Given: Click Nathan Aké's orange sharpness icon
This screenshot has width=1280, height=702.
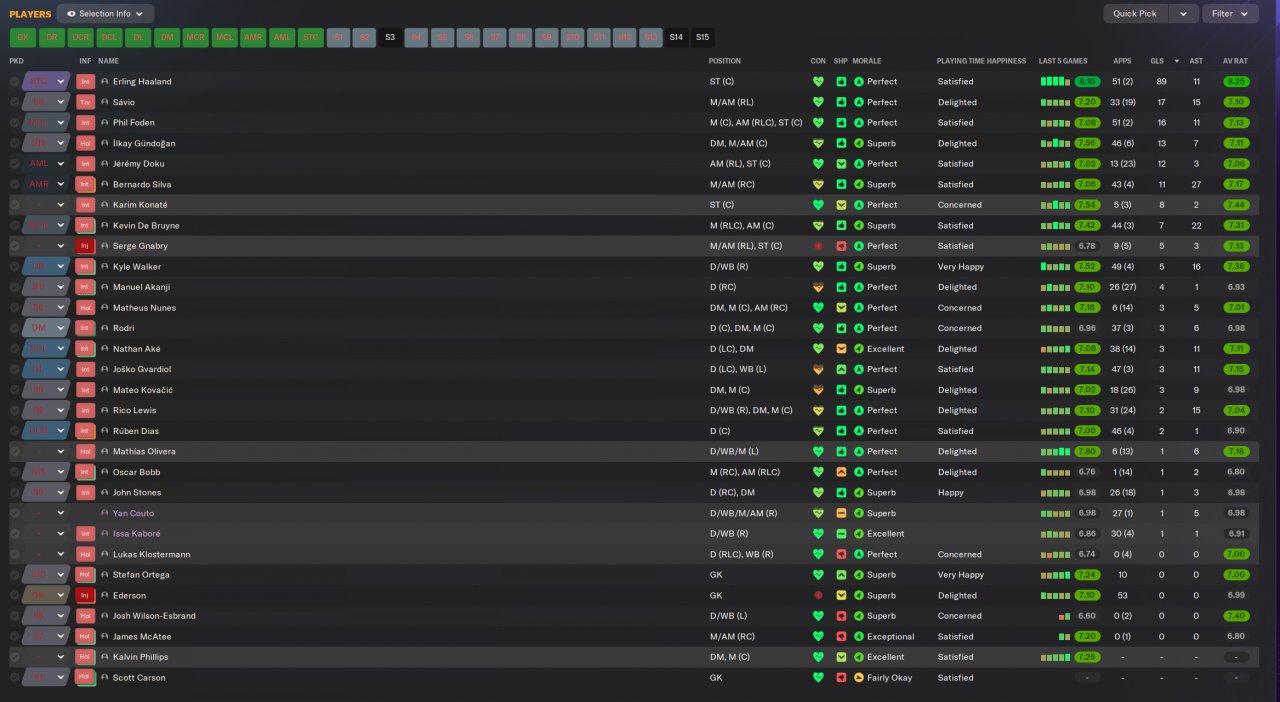Looking at the screenshot, I should (x=841, y=349).
